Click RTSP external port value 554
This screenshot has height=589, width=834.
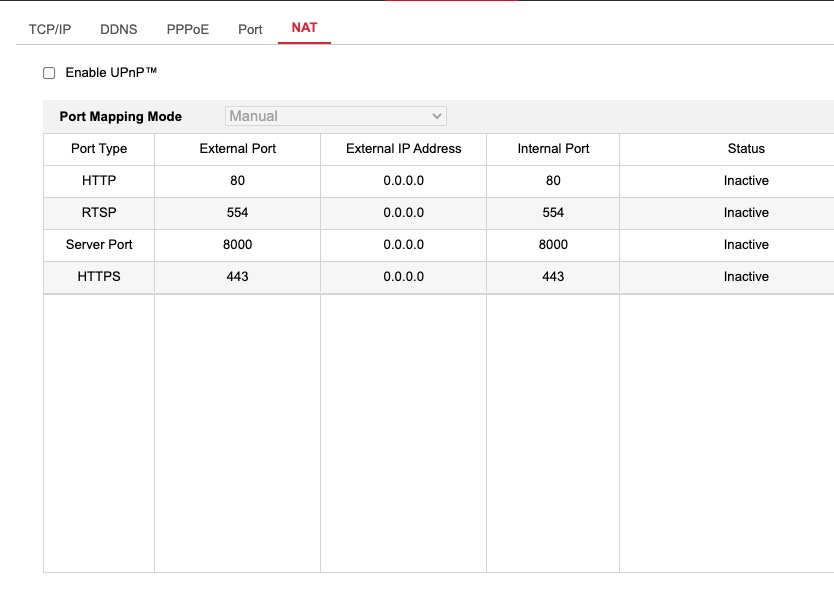(237, 213)
